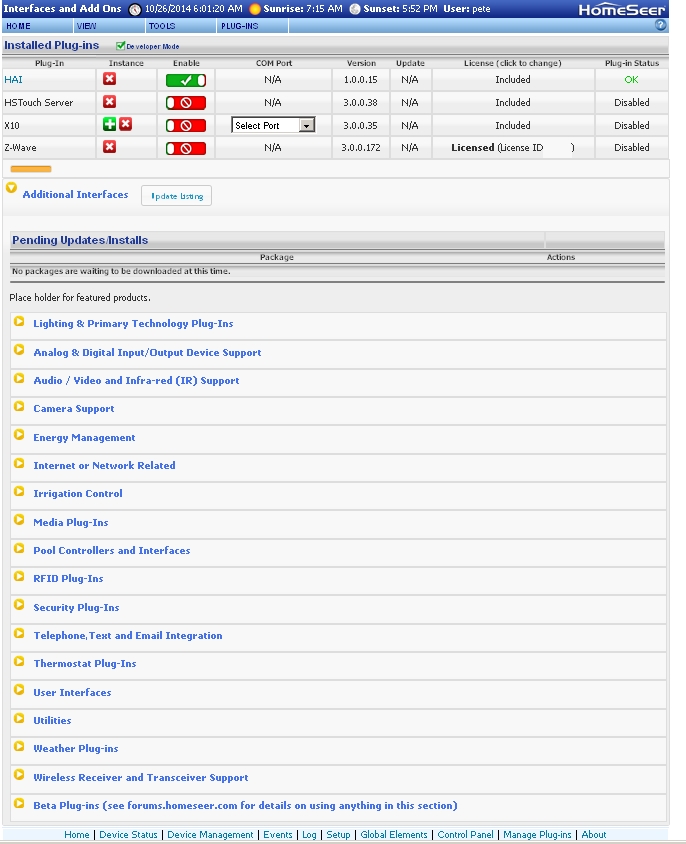Screen dimensions: 686x844
Task: Add a new X10 instance
Action: 109,124
